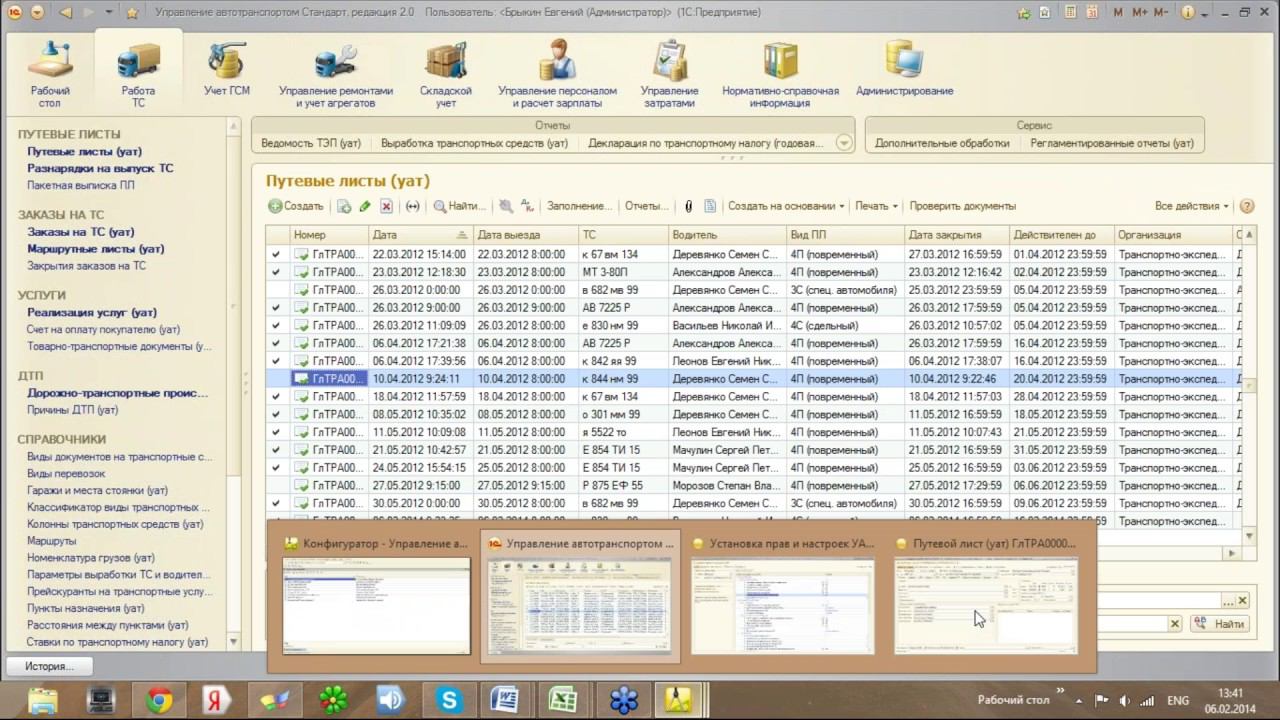
Task: Switch to Конфигуратор window thumbnail
Action: tap(376, 596)
